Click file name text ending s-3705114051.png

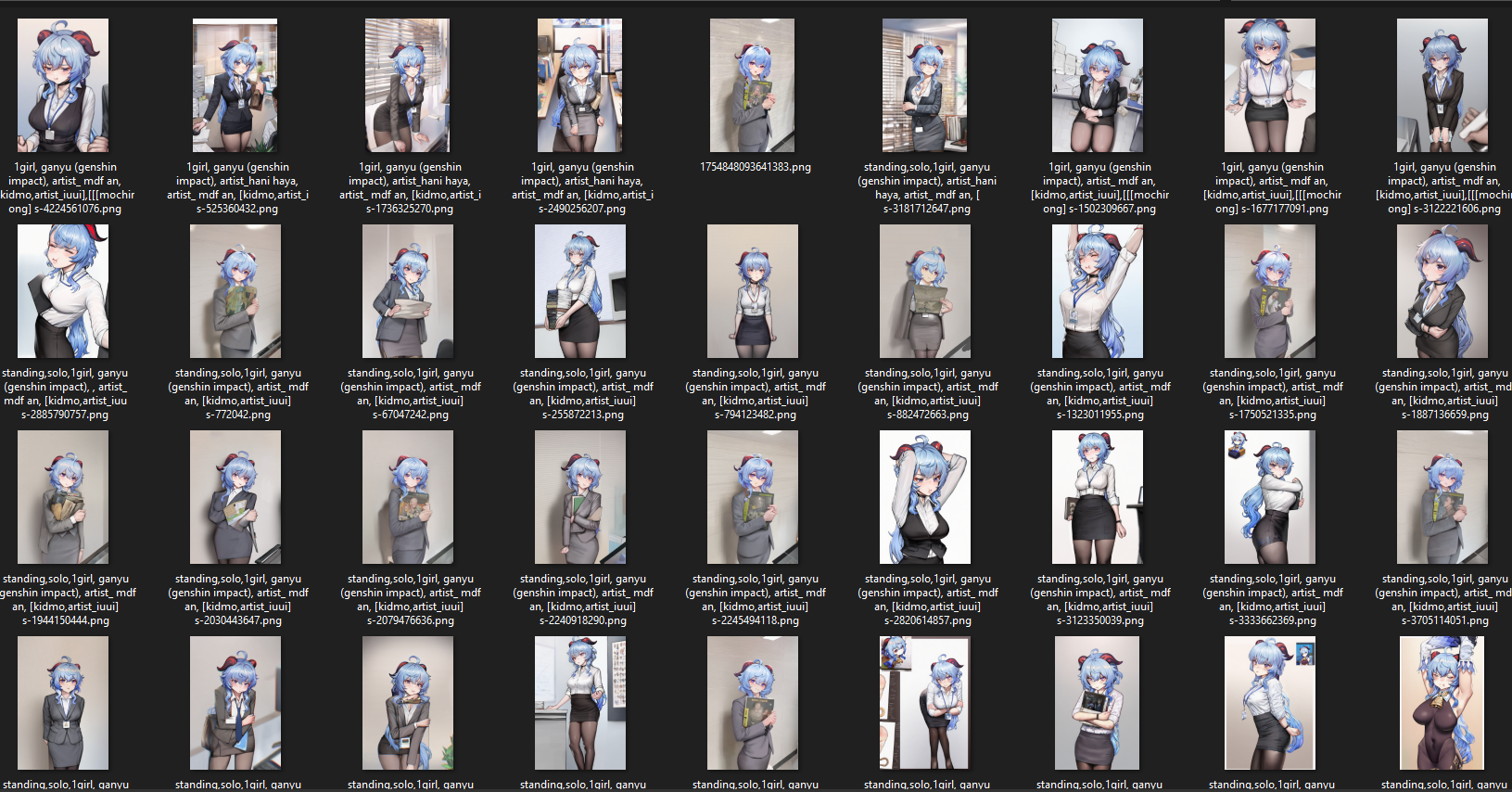coord(1444,600)
